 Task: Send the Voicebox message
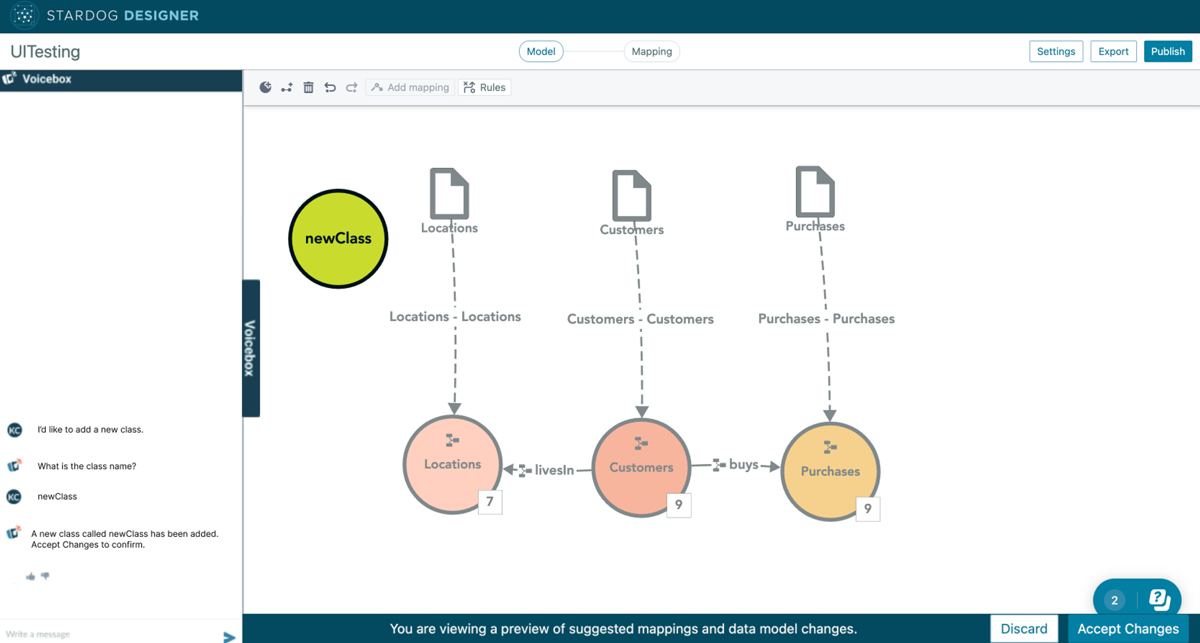coord(229,636)
